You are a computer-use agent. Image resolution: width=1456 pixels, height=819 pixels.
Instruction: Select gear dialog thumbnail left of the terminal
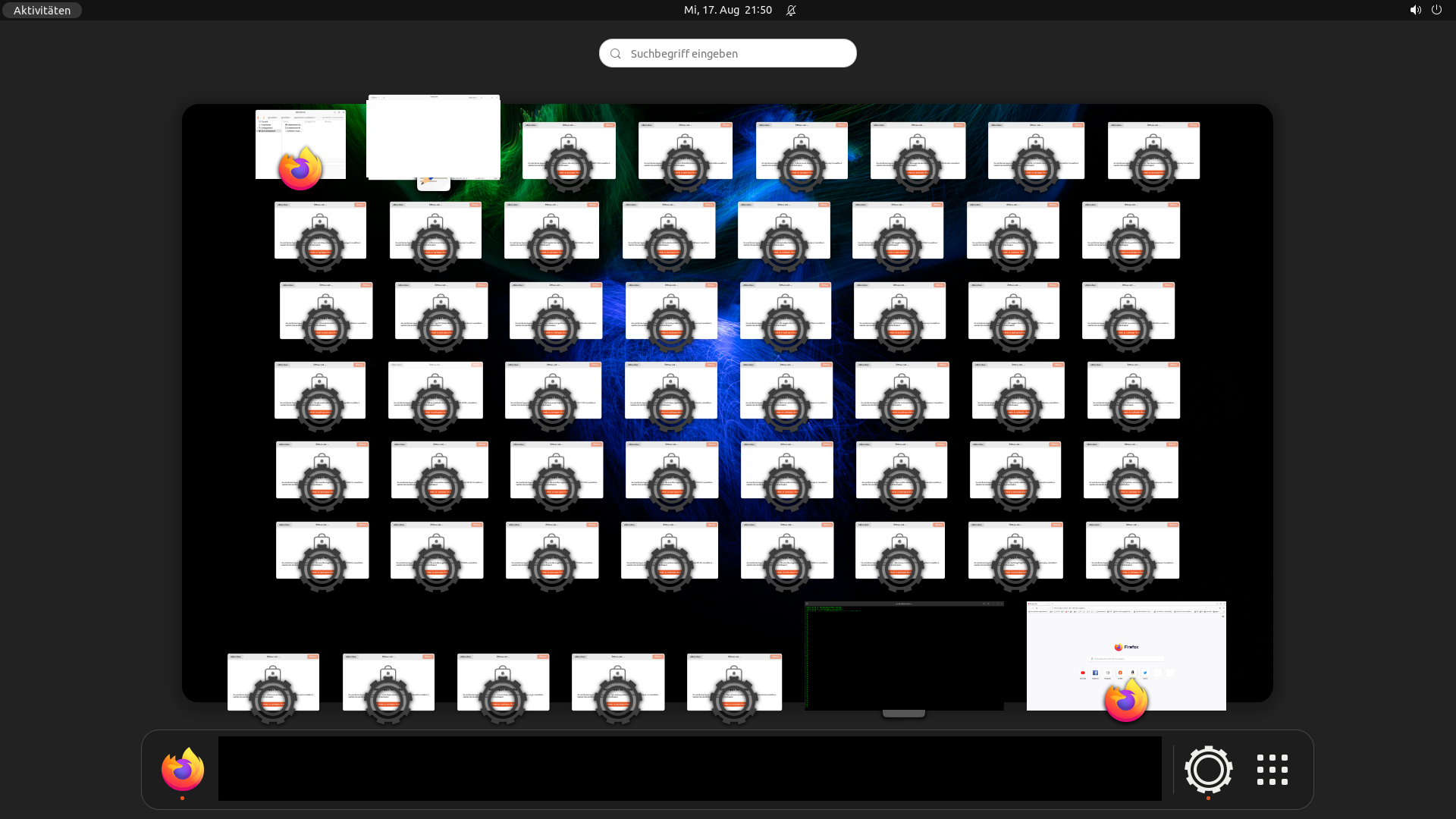733,671
